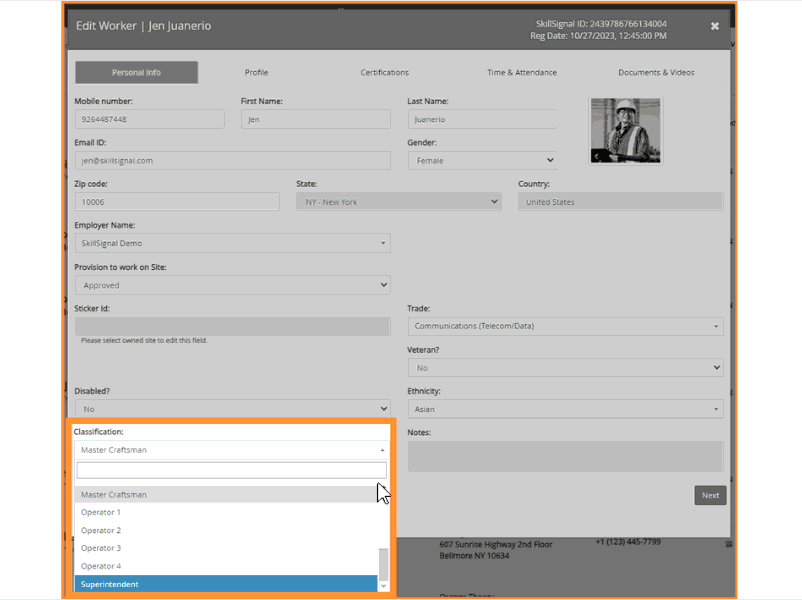Image resolution: width=802 pixels, height=600 pixels.
Task: Open the Veteran dropdown
Action: pyautogui.click(x=566, y=368)
